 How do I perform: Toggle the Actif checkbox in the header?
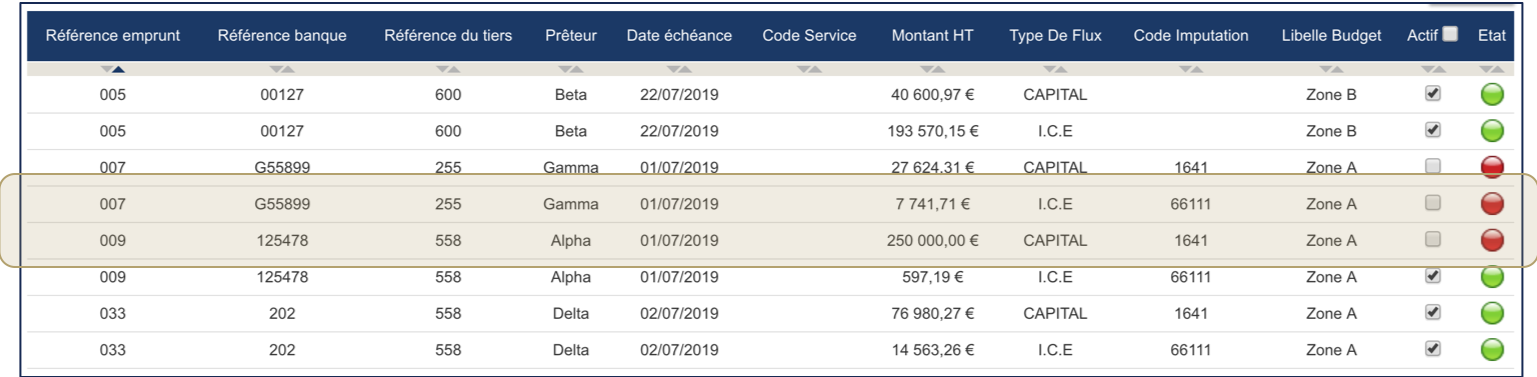[1450, 34]
